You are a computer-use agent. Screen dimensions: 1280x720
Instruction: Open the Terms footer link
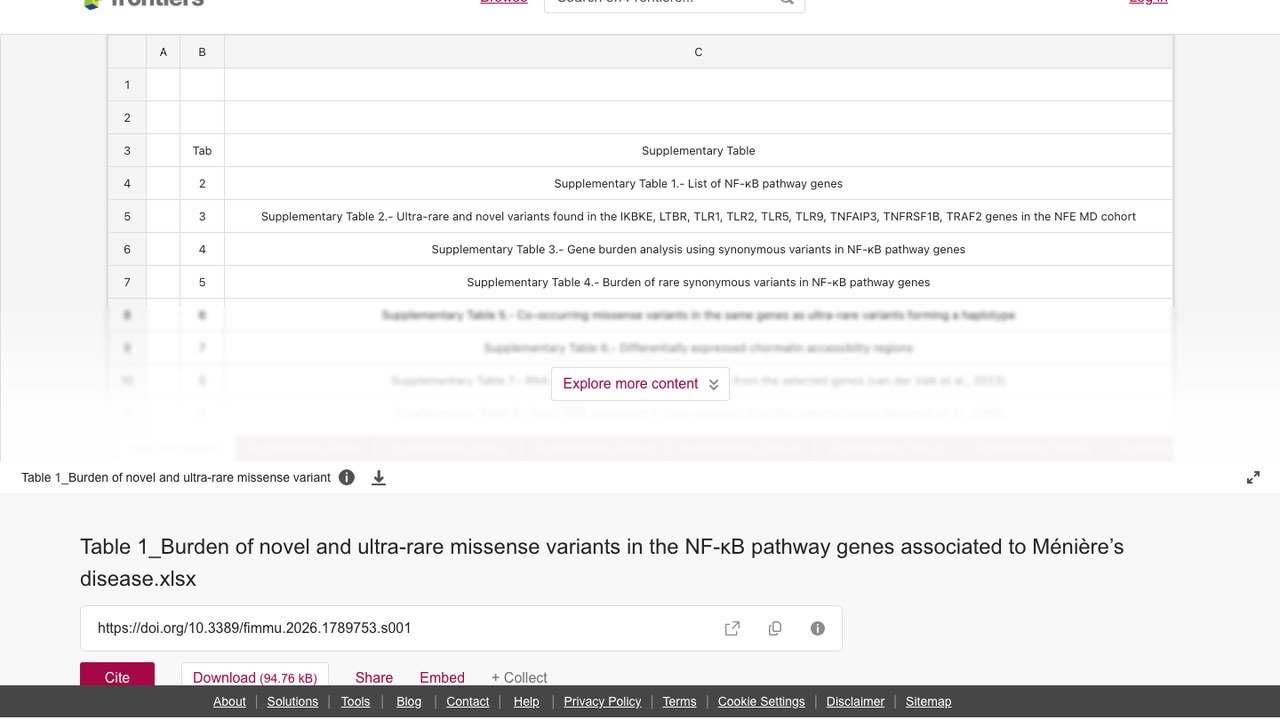tap(679, 701)
